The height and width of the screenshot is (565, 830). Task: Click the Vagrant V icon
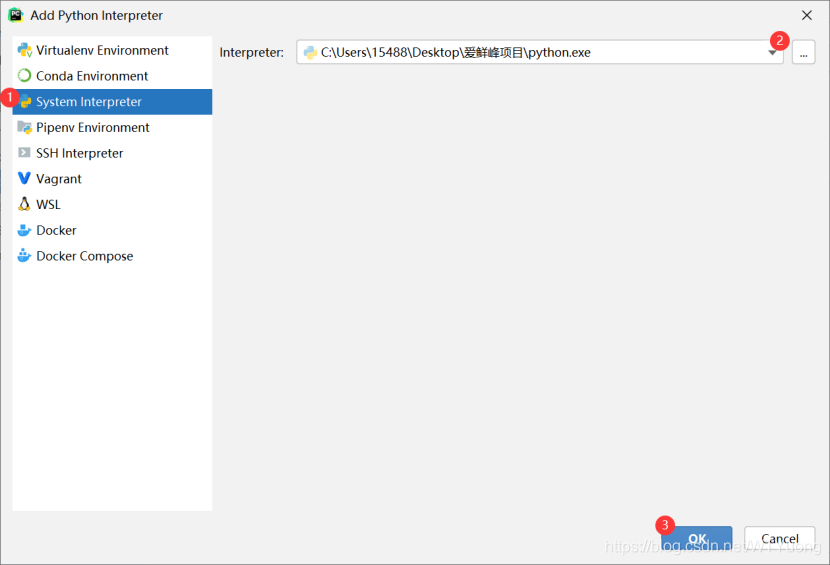coord(24,178)
